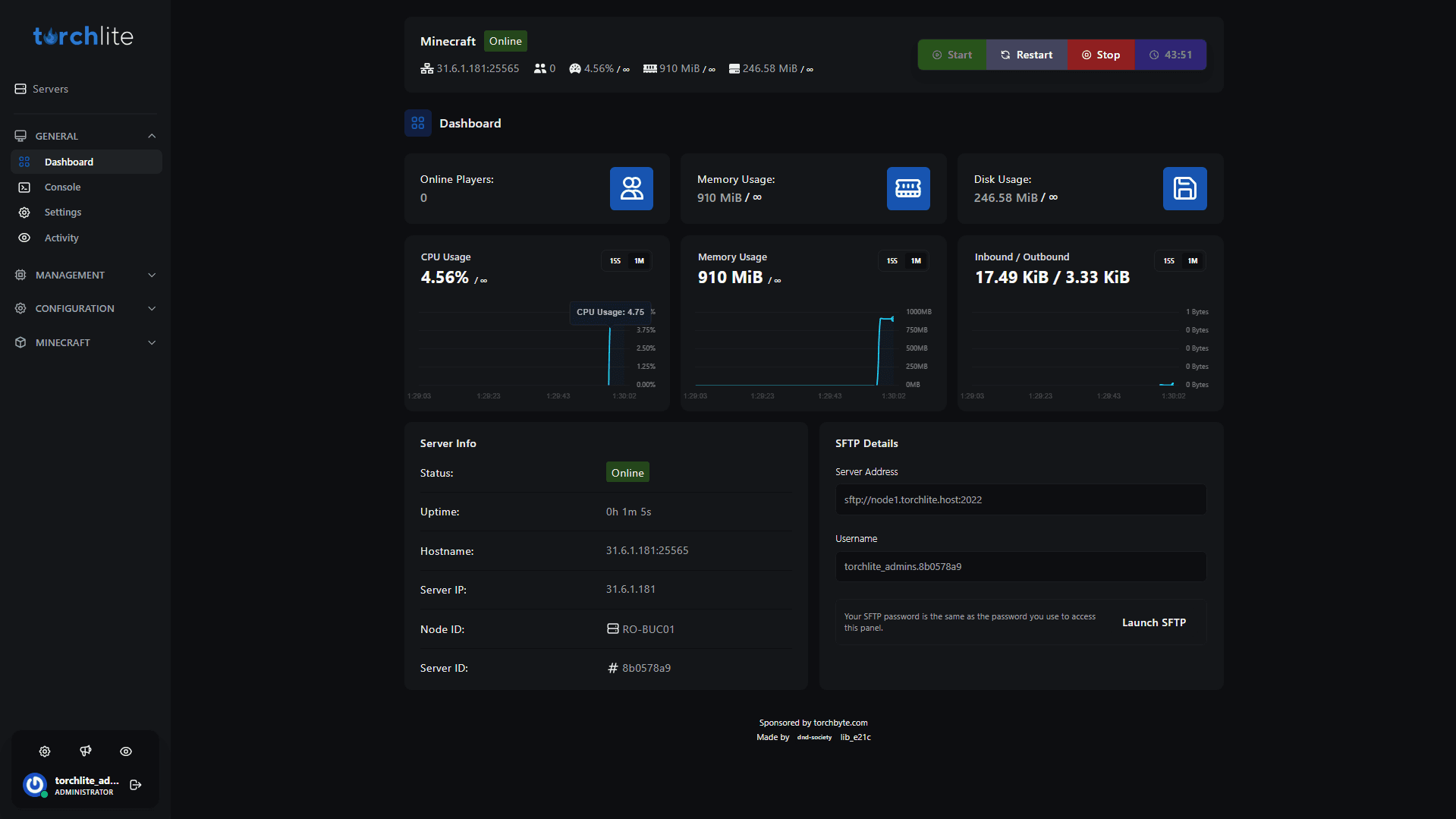This screenshot has height=819, width=1456.
Task: Click the Online Players users icon
Action: pos(631,188)
